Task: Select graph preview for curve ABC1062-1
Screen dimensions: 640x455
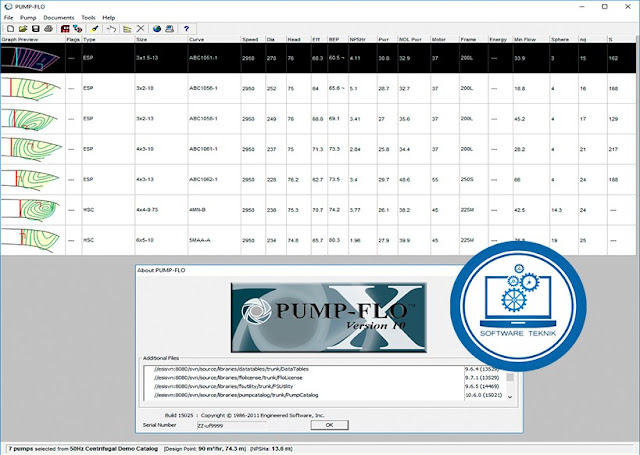Action: (32, 180)
